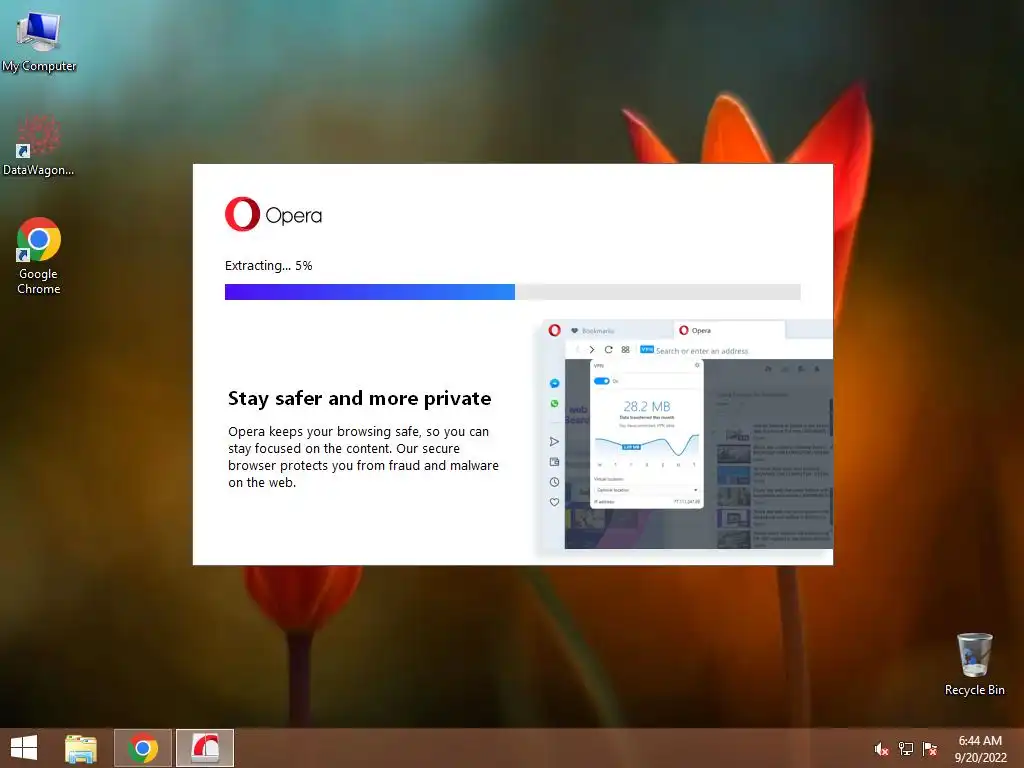This screenshot has width=1024, height=768.
Task: Click the taskbar clock showing 6:44 AM
Action: [980, 749]
